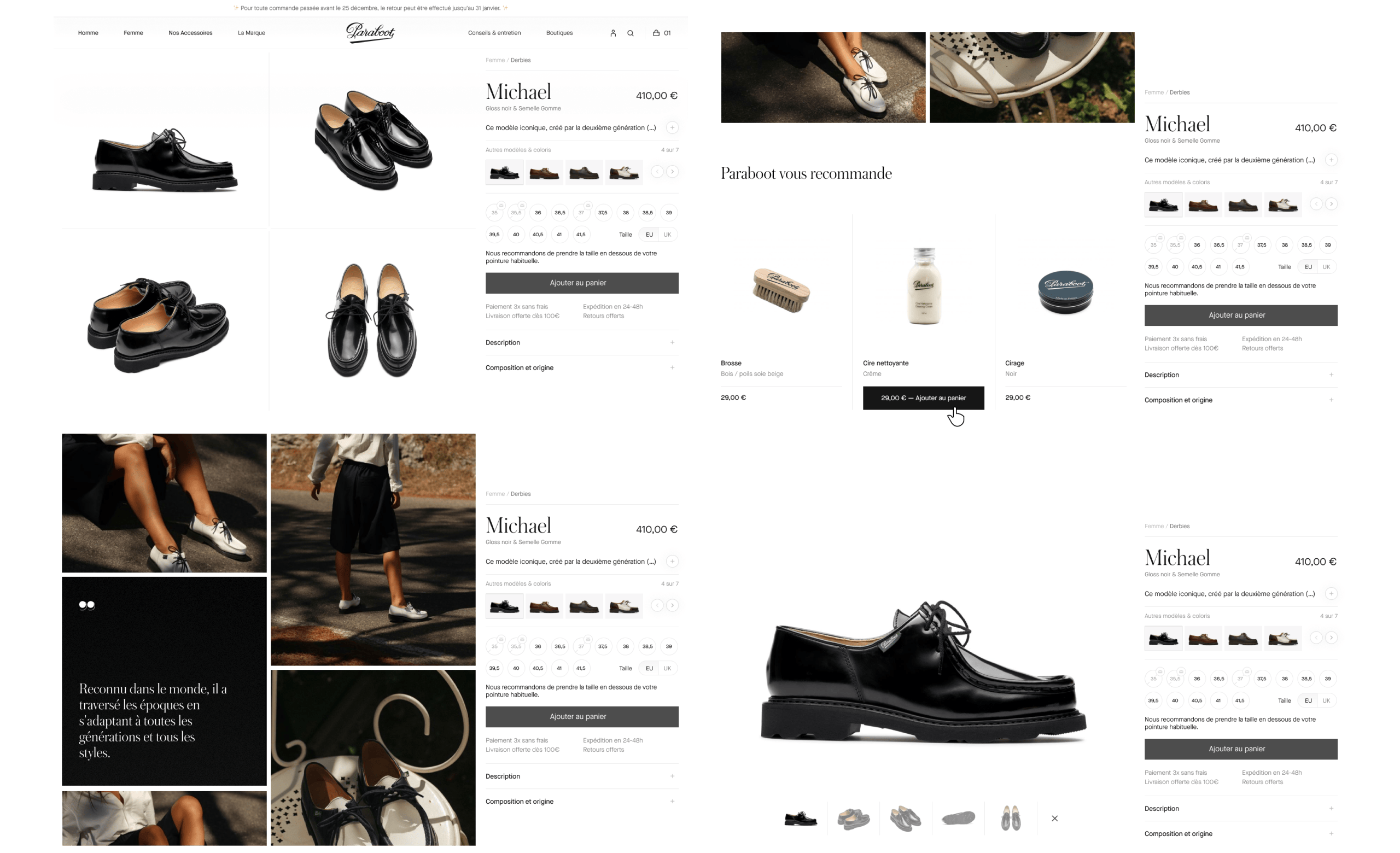1400x853 pixels.
Task: Open Nos Accessoires menu
Action: click(x=190, y=33)
